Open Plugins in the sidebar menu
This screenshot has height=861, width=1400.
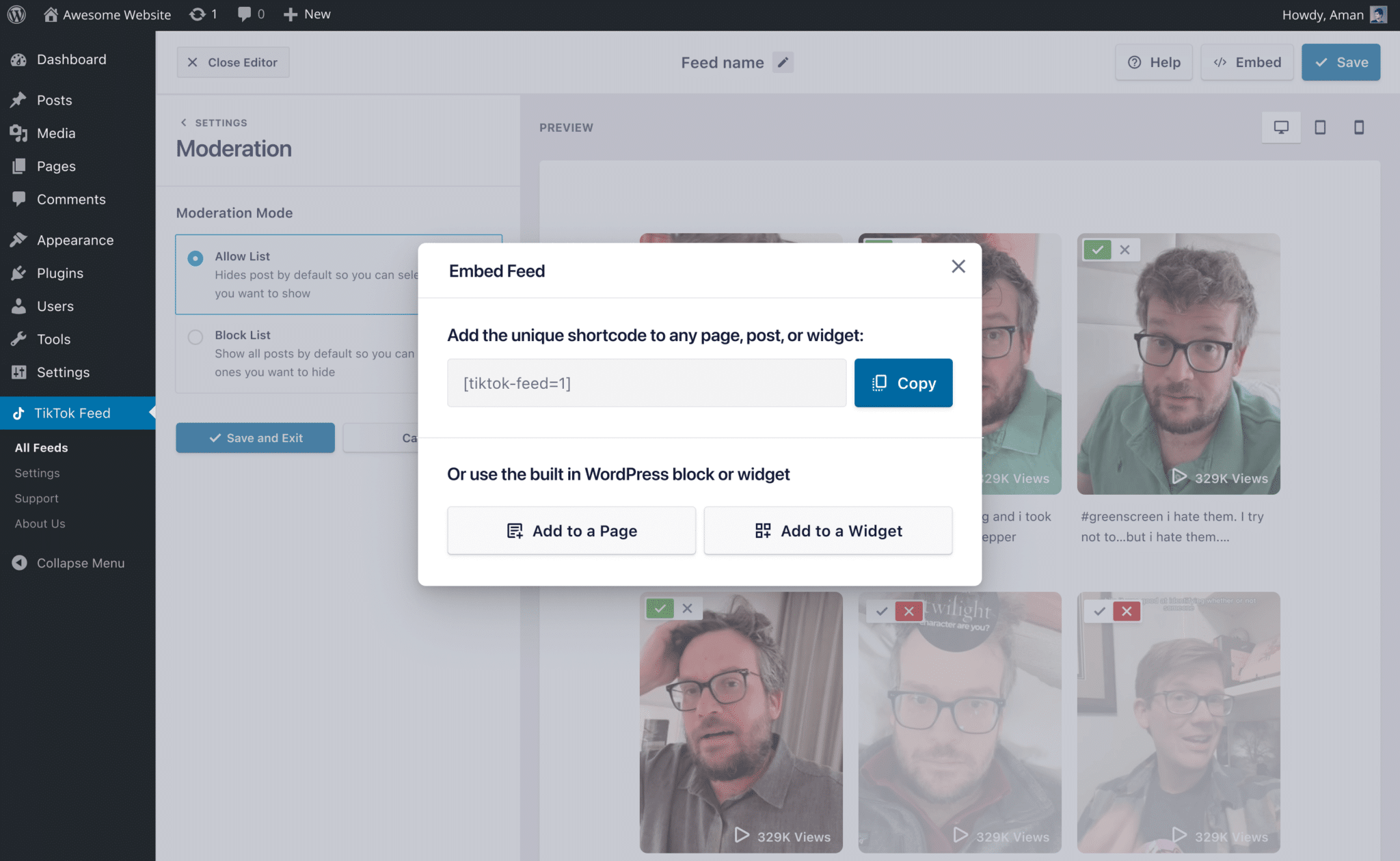(x=60, y=273)
